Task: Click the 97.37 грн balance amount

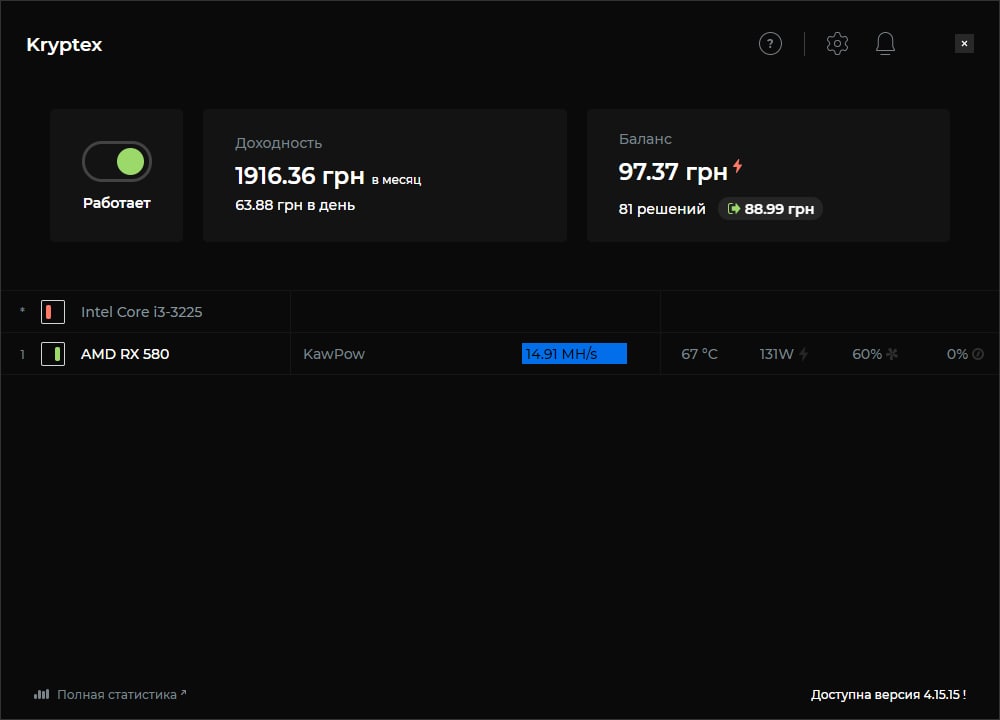Action: coord(673,172)
